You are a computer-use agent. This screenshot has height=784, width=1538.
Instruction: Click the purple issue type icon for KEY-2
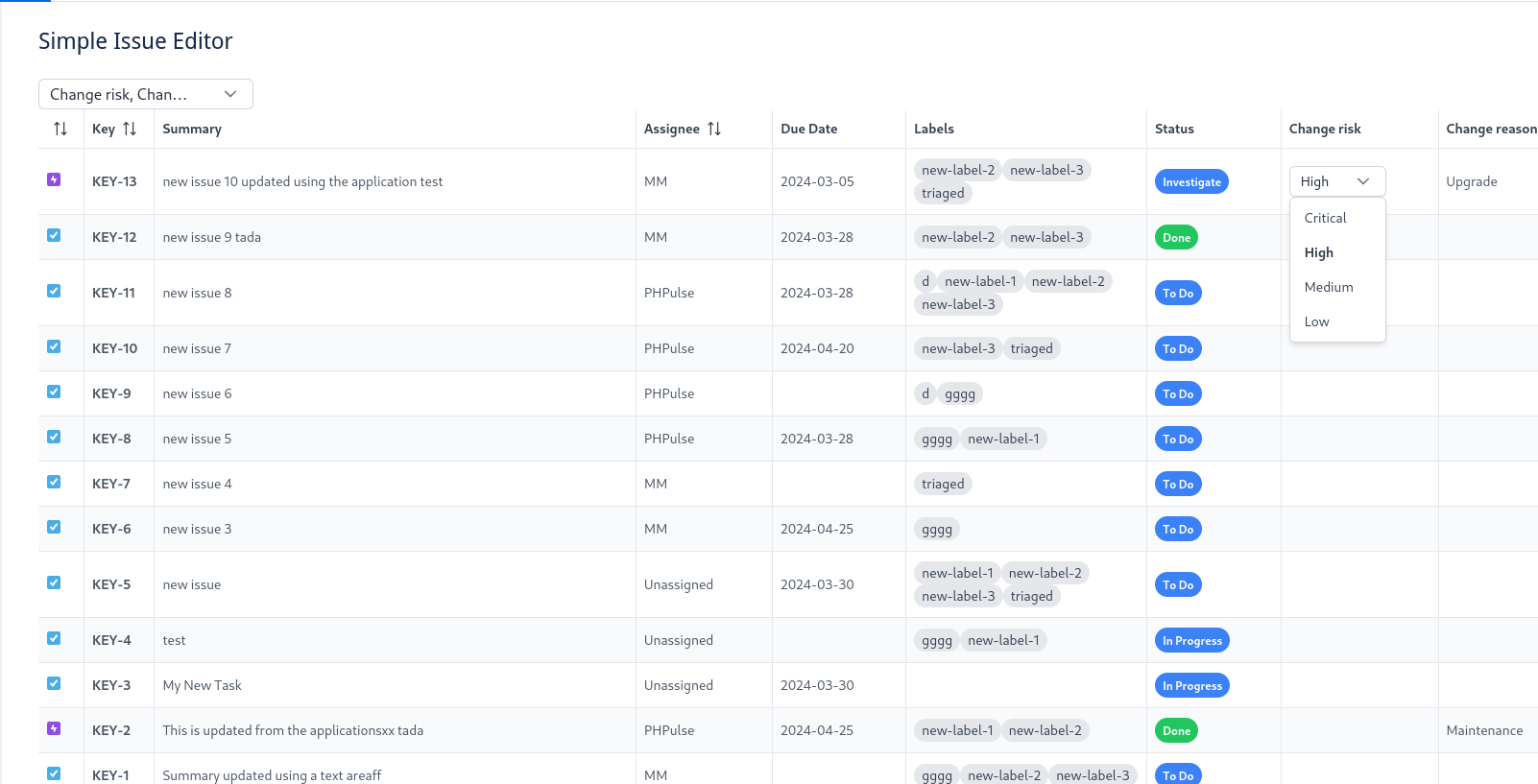pyautogui.click(x=54, y=728)
